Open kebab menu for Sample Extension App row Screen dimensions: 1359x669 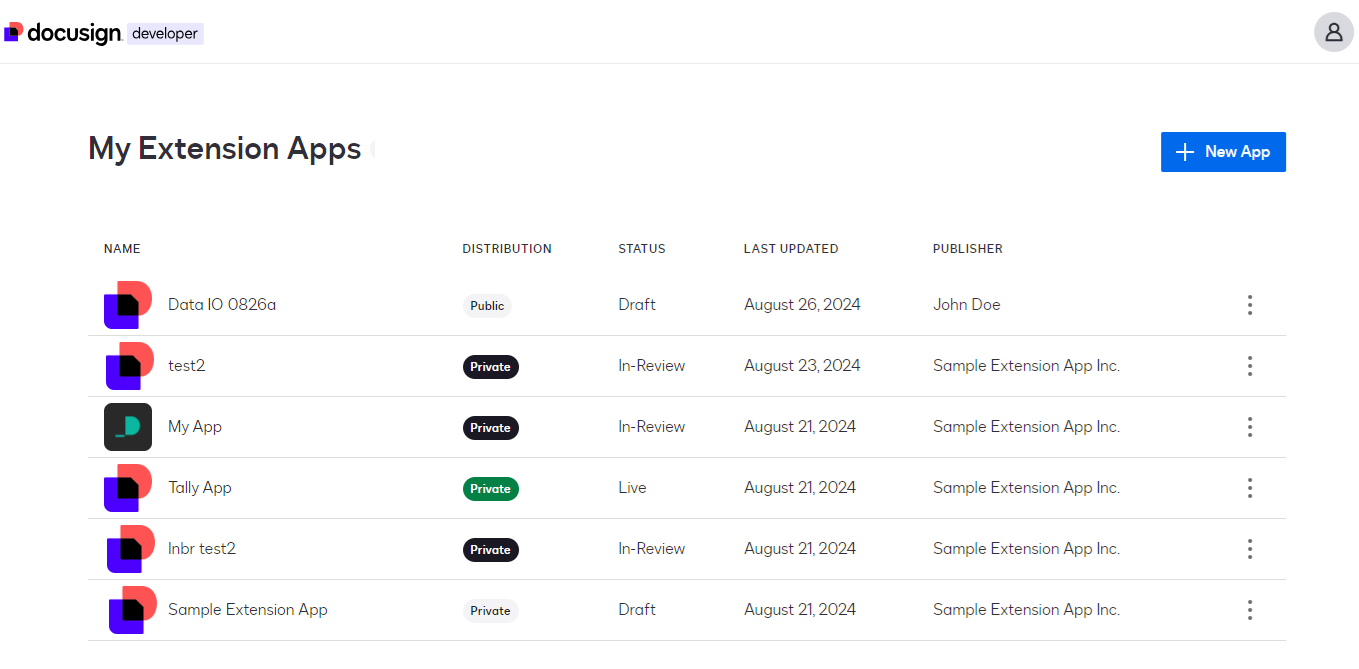1249,610
